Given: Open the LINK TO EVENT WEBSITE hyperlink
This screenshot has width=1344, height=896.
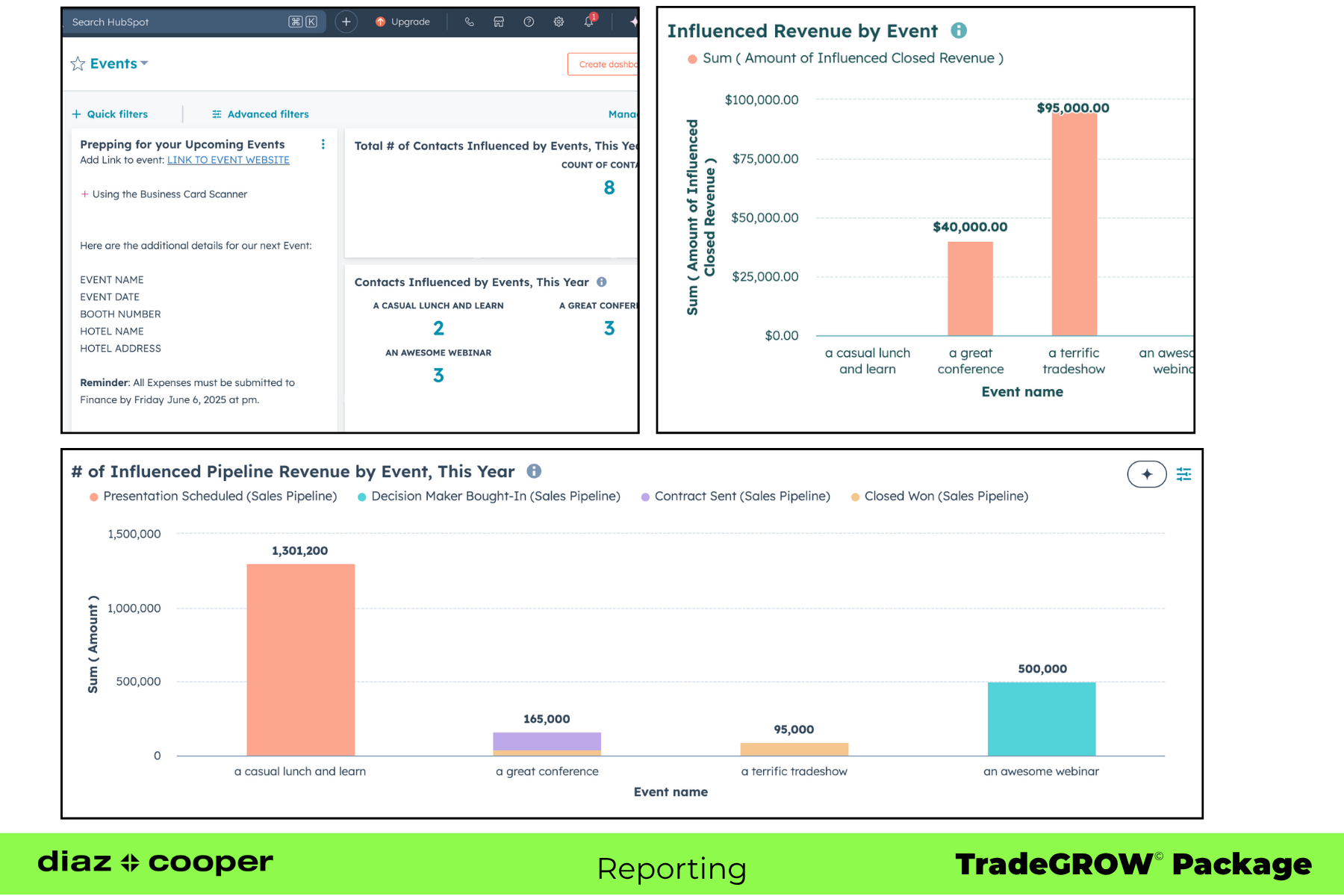Looking at the screenshot, I should click(228, 160).
